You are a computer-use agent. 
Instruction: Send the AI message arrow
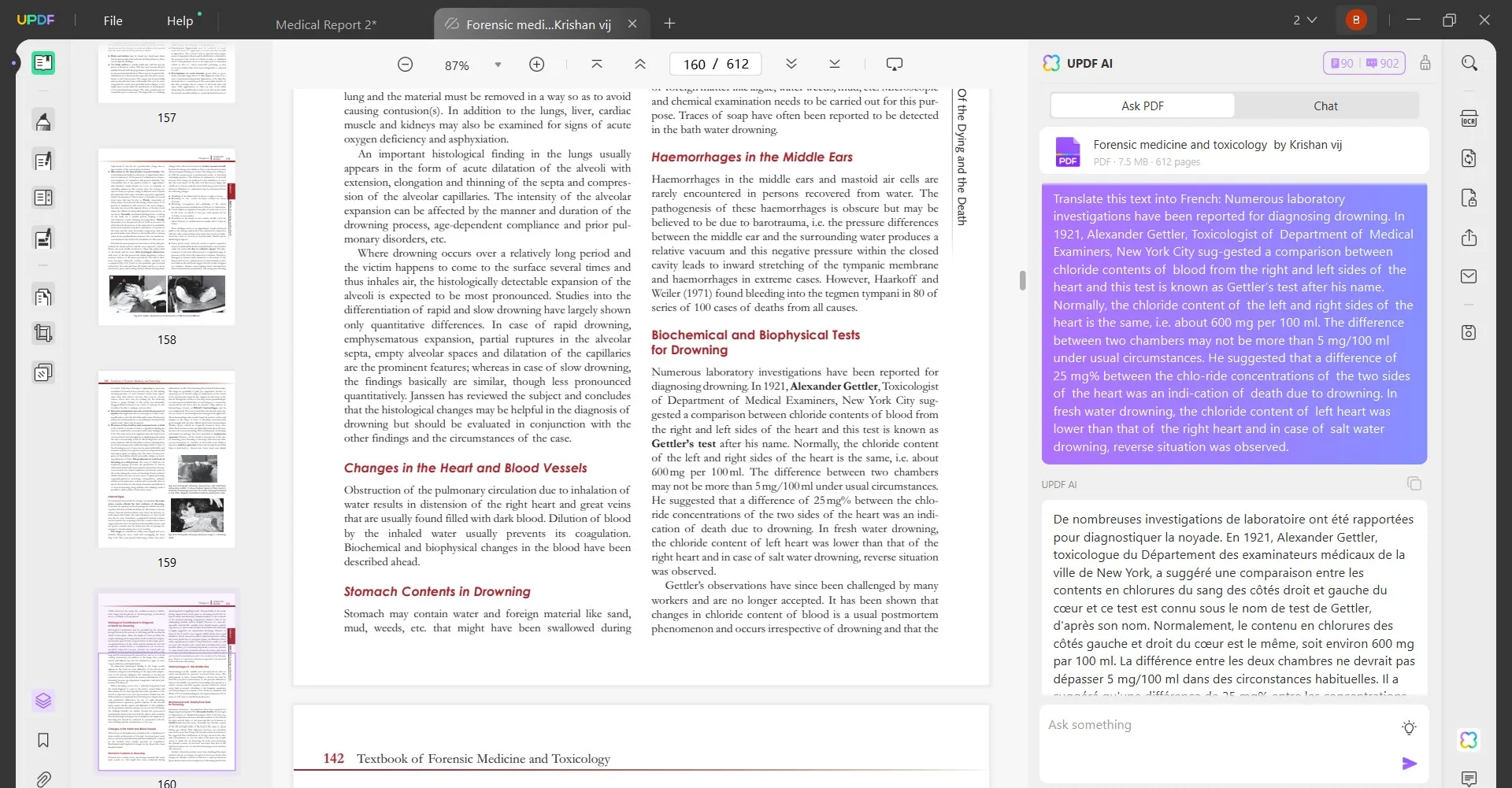coord(1410,764)
